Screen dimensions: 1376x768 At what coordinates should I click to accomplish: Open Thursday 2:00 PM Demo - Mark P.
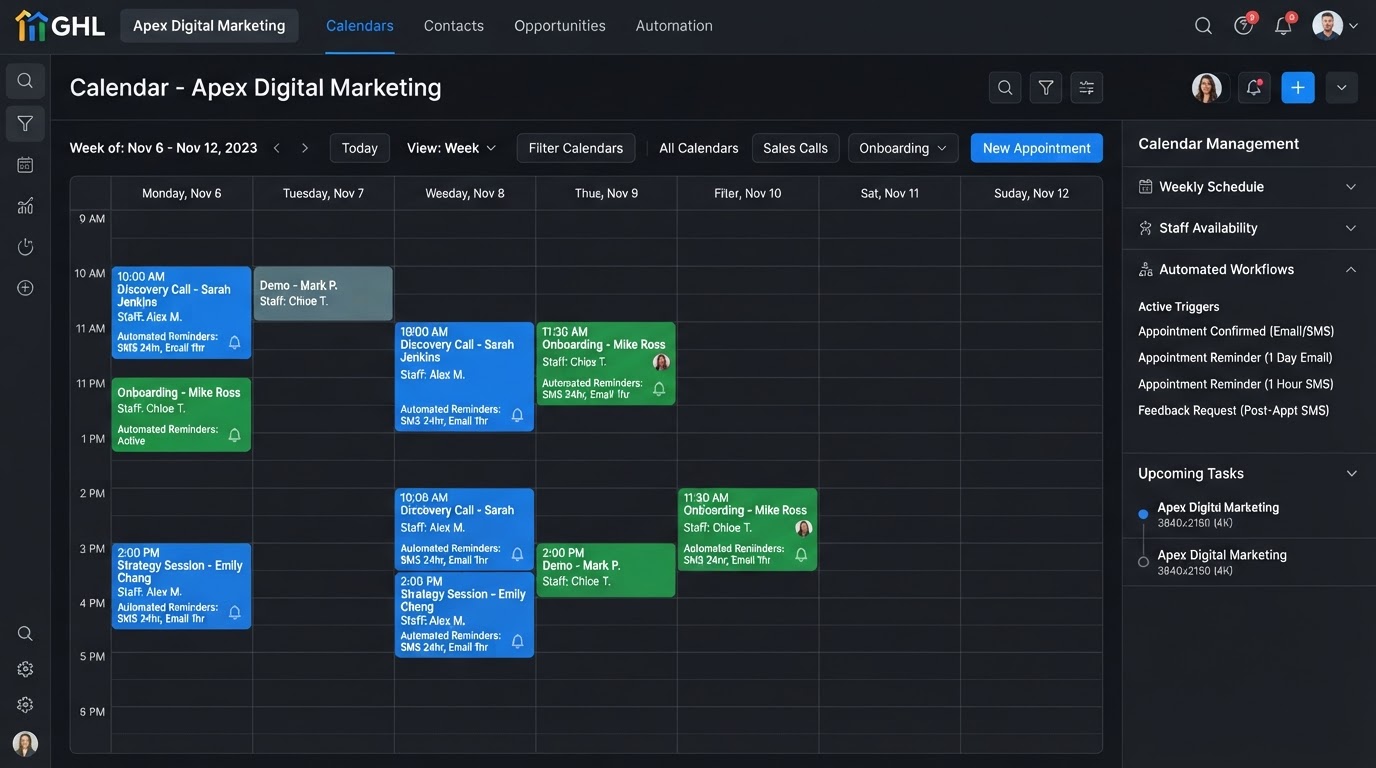tap(606, 570)
